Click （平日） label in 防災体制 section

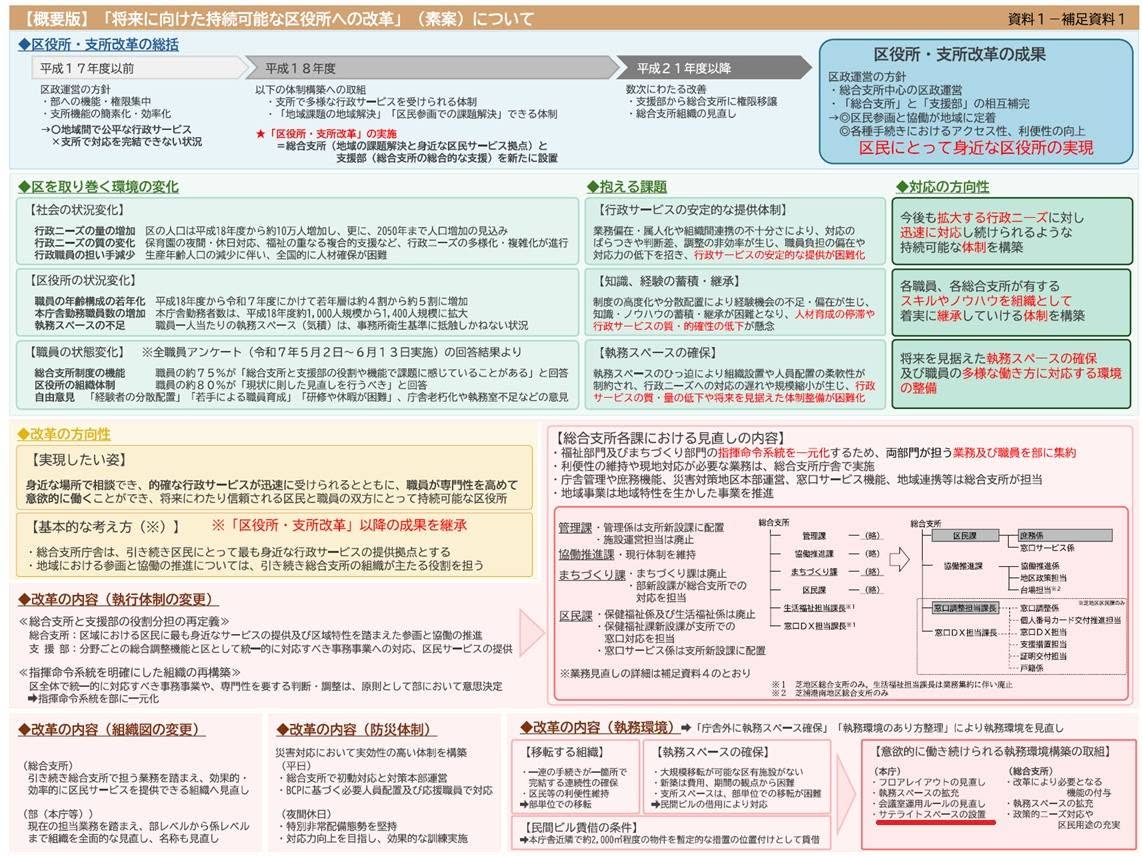pyautogui.click(x=295, y=766)
